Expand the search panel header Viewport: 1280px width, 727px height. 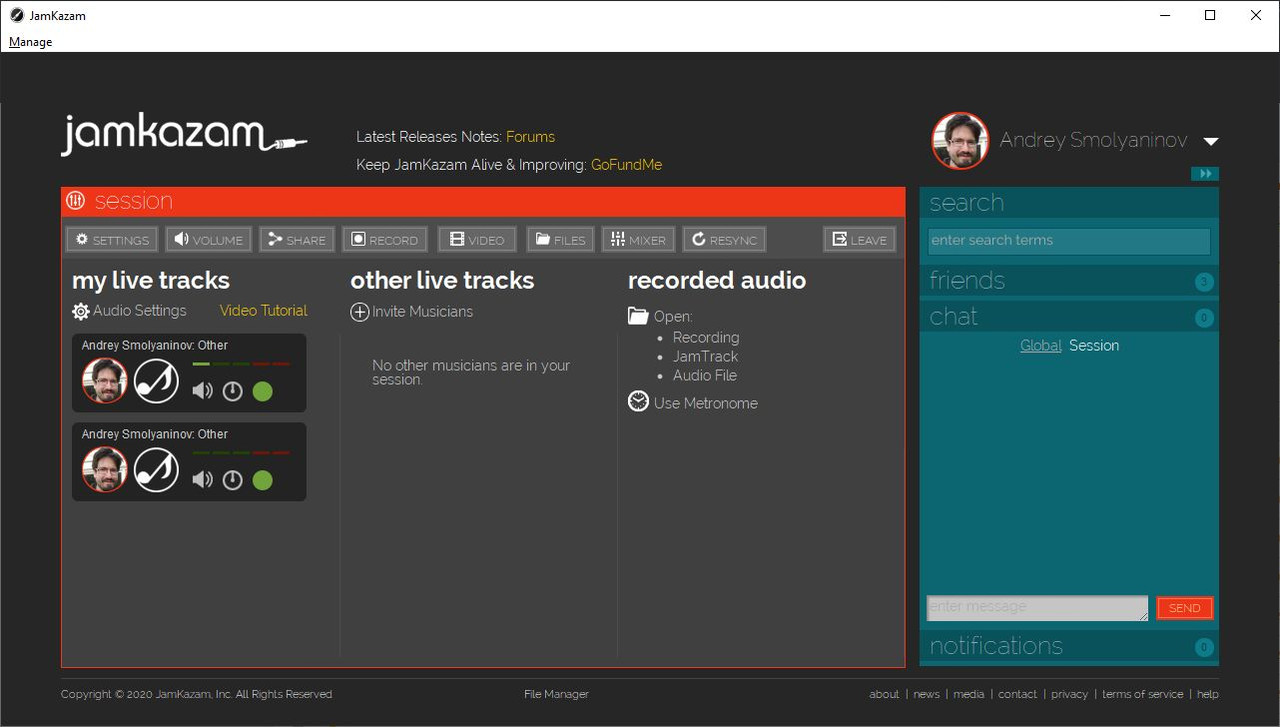tap(1069, 203)
